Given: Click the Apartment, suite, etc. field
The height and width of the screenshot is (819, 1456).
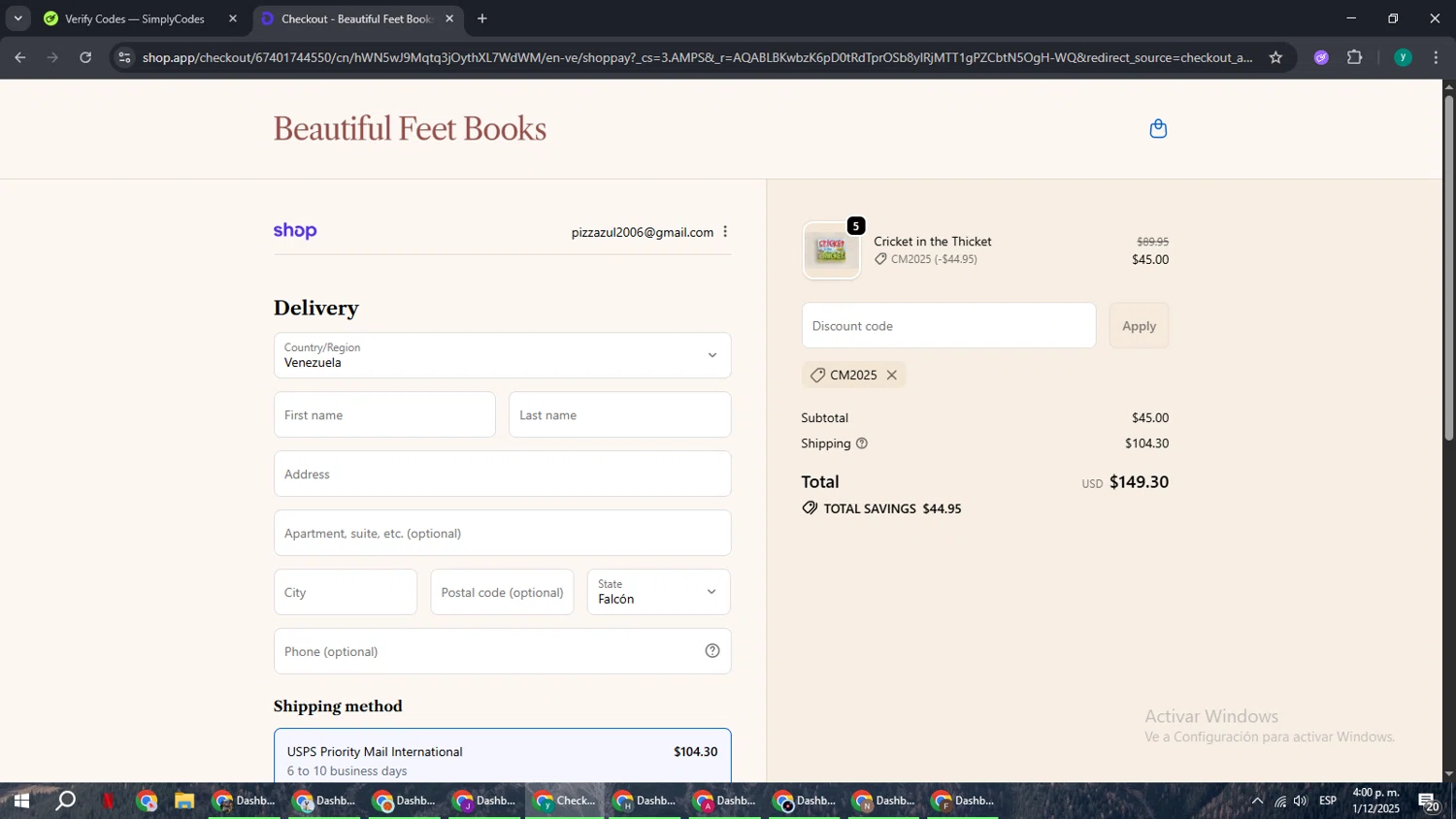Looking at the screenshot, I should 502,533.
